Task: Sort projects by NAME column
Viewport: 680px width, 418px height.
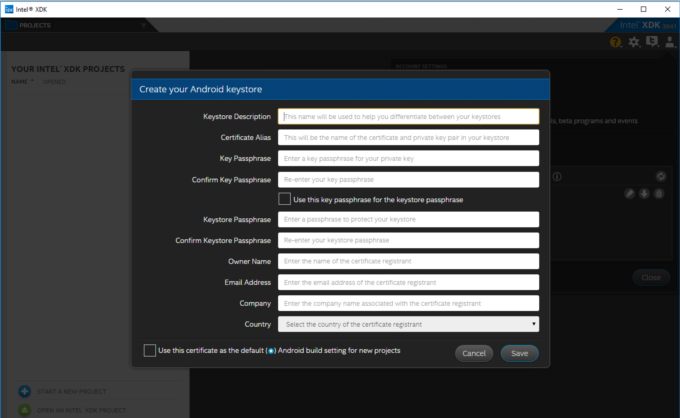Action: tap(20, 82)
